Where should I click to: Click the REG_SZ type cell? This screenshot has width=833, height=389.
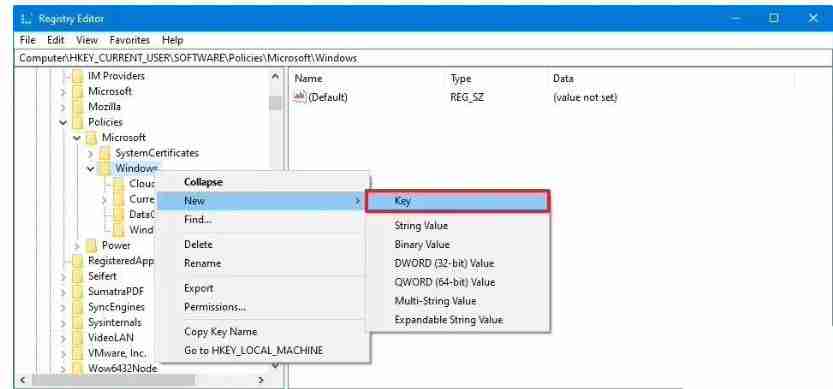tap(467, 98)
